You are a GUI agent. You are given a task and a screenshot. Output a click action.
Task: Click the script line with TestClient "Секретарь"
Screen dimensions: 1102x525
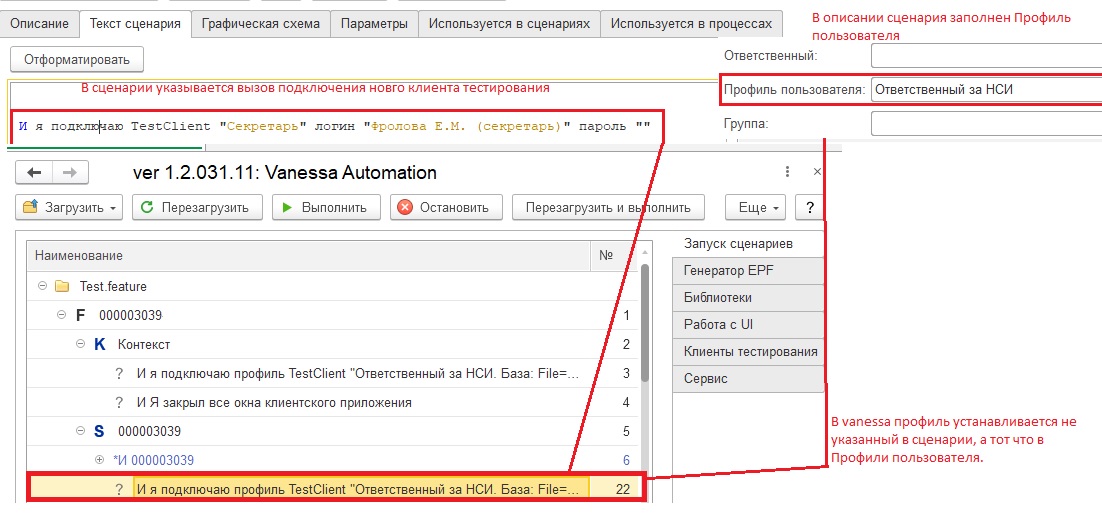coord(335,127)
